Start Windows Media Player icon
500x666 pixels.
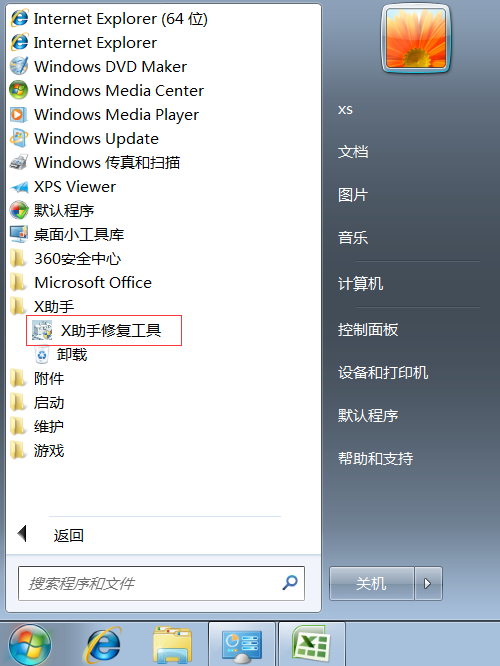19,114
